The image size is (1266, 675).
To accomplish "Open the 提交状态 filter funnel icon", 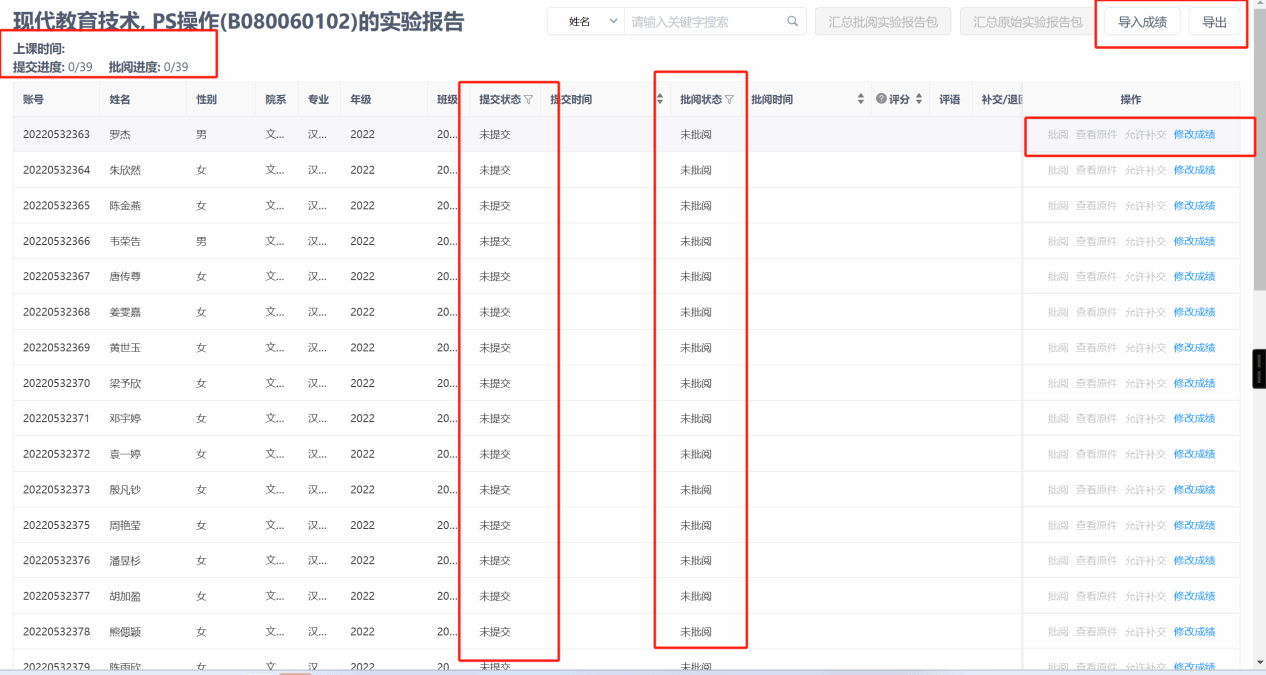I will point(528,100).
